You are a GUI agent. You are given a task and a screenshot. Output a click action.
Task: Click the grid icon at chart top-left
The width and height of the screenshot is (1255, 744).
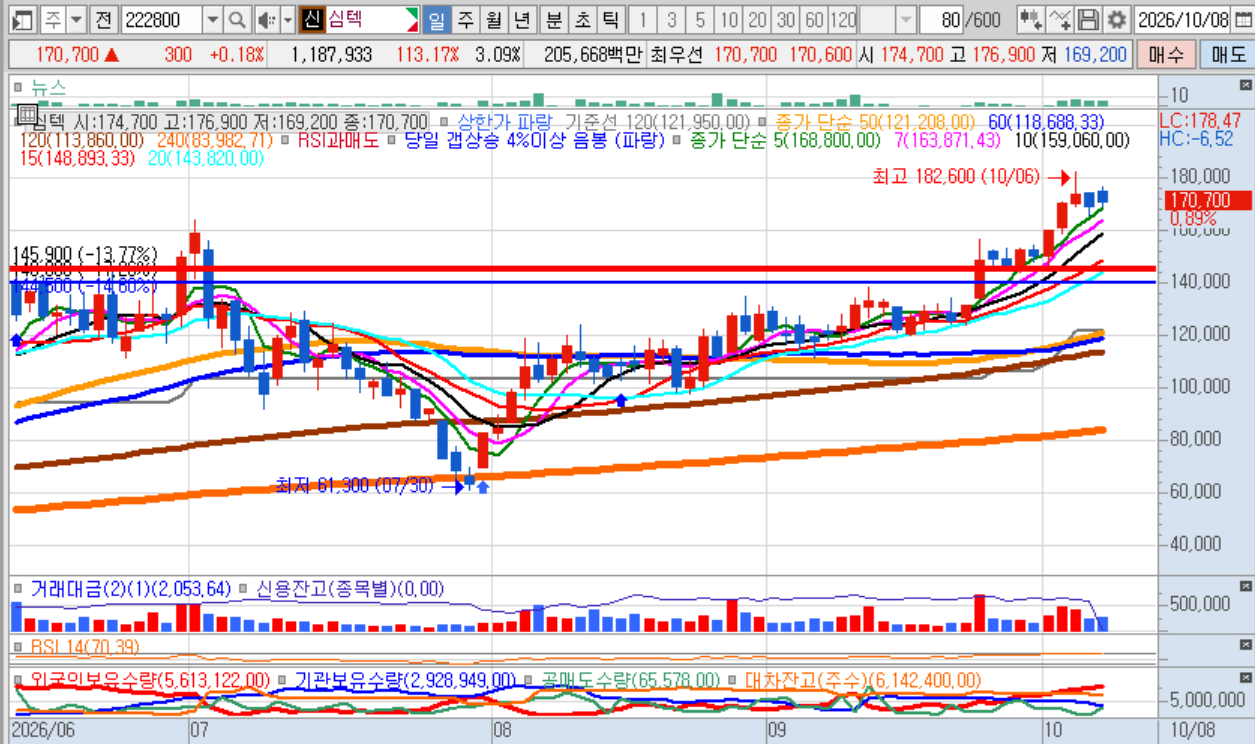28,113
